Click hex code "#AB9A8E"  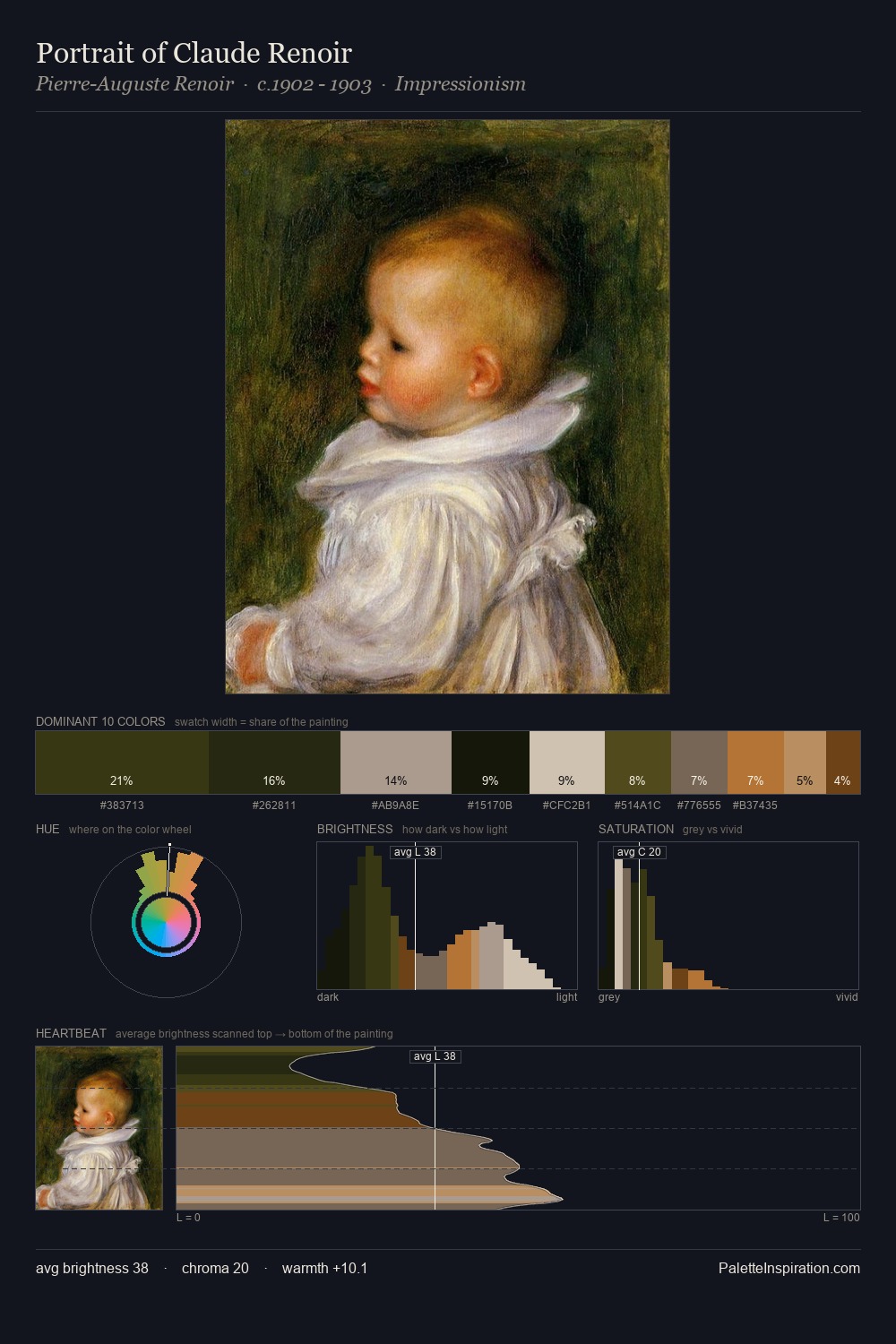pyautogui.click(x=395, y=805)
